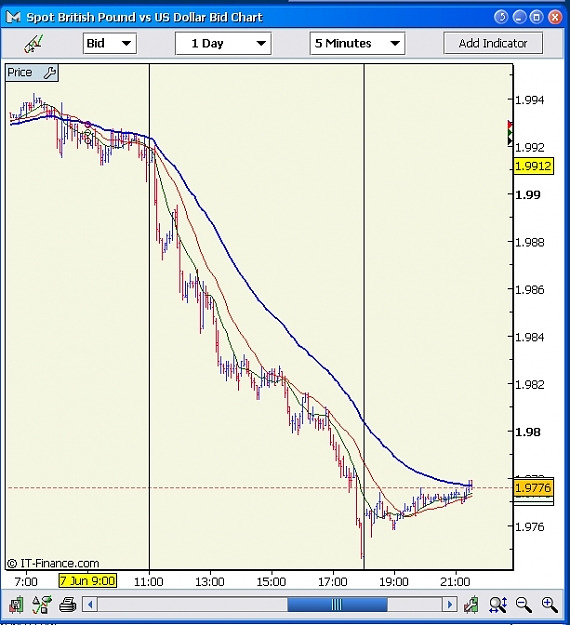Close the Bid Chart window
The image size is (570, 625).
(555, 17)
